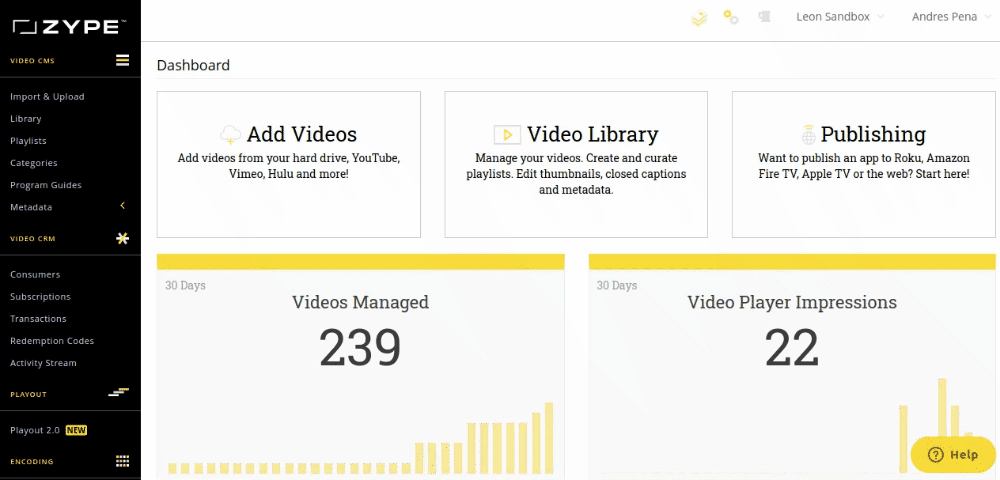Open Activity Stream in sidebar
This screenshot has width=1000, height=480.
[43, 363]
